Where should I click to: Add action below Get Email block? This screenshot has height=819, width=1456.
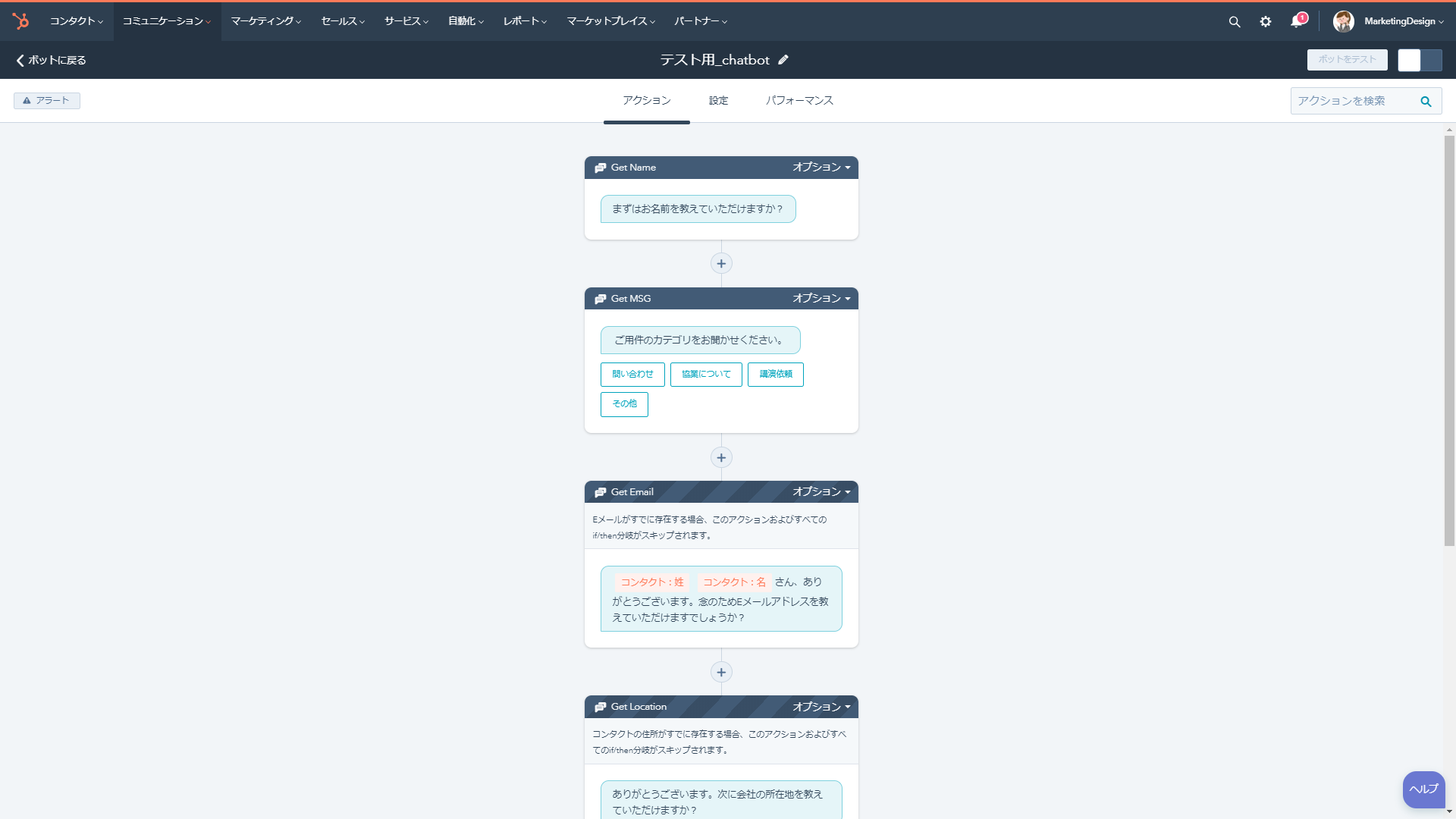(721, 673)
